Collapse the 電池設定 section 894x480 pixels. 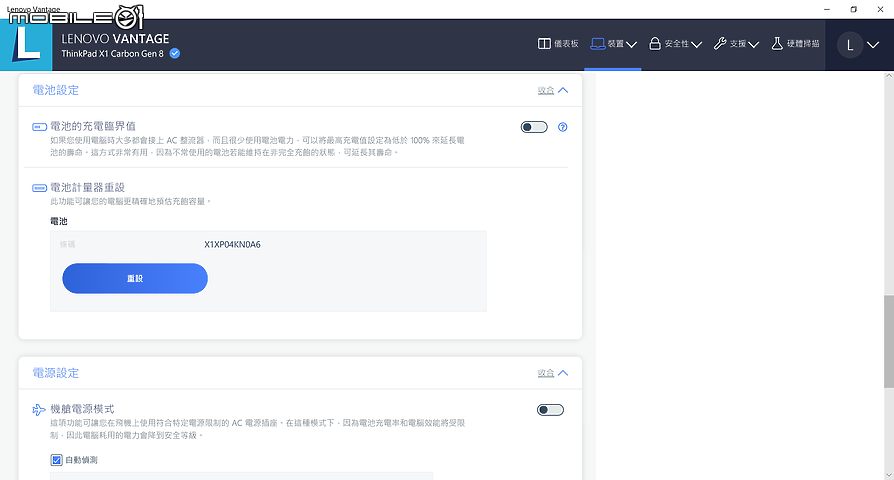coord(552,90)
